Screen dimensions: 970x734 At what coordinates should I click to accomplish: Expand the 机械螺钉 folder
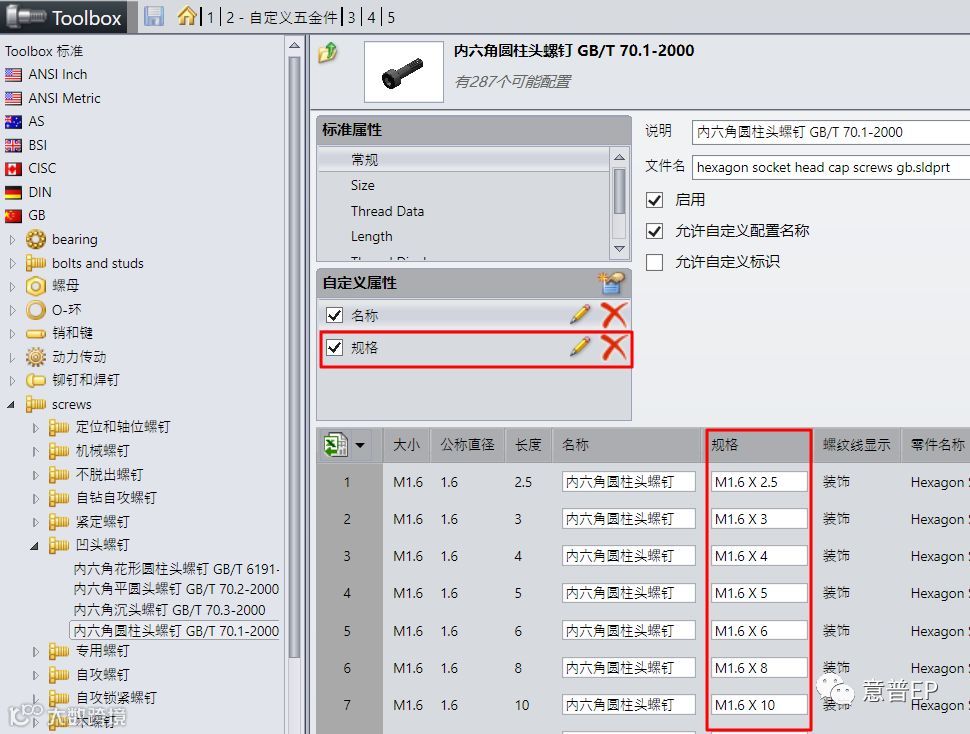(x=35, y=451)
